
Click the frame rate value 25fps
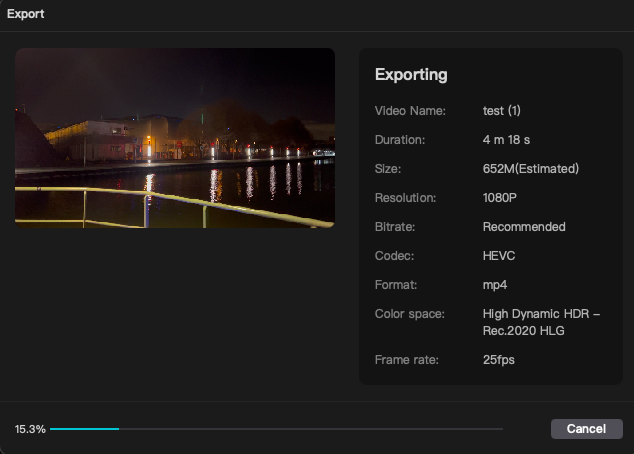499,360
